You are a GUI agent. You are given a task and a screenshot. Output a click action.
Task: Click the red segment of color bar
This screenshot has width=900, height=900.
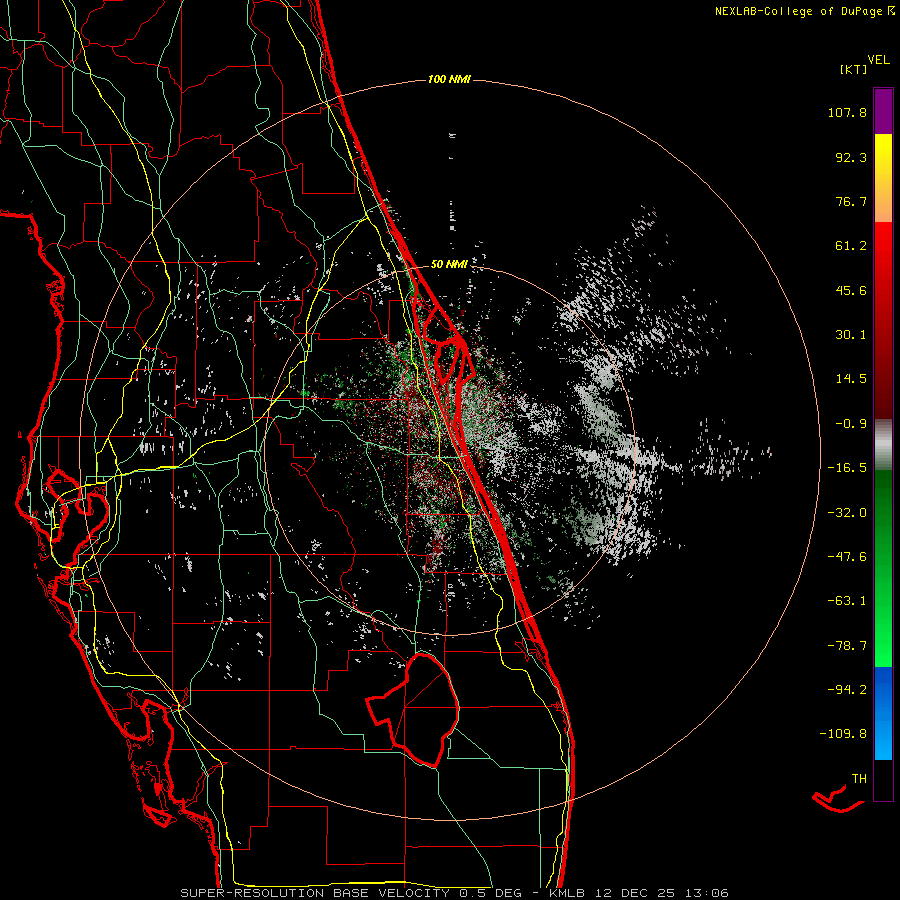[x=883, y=320]
